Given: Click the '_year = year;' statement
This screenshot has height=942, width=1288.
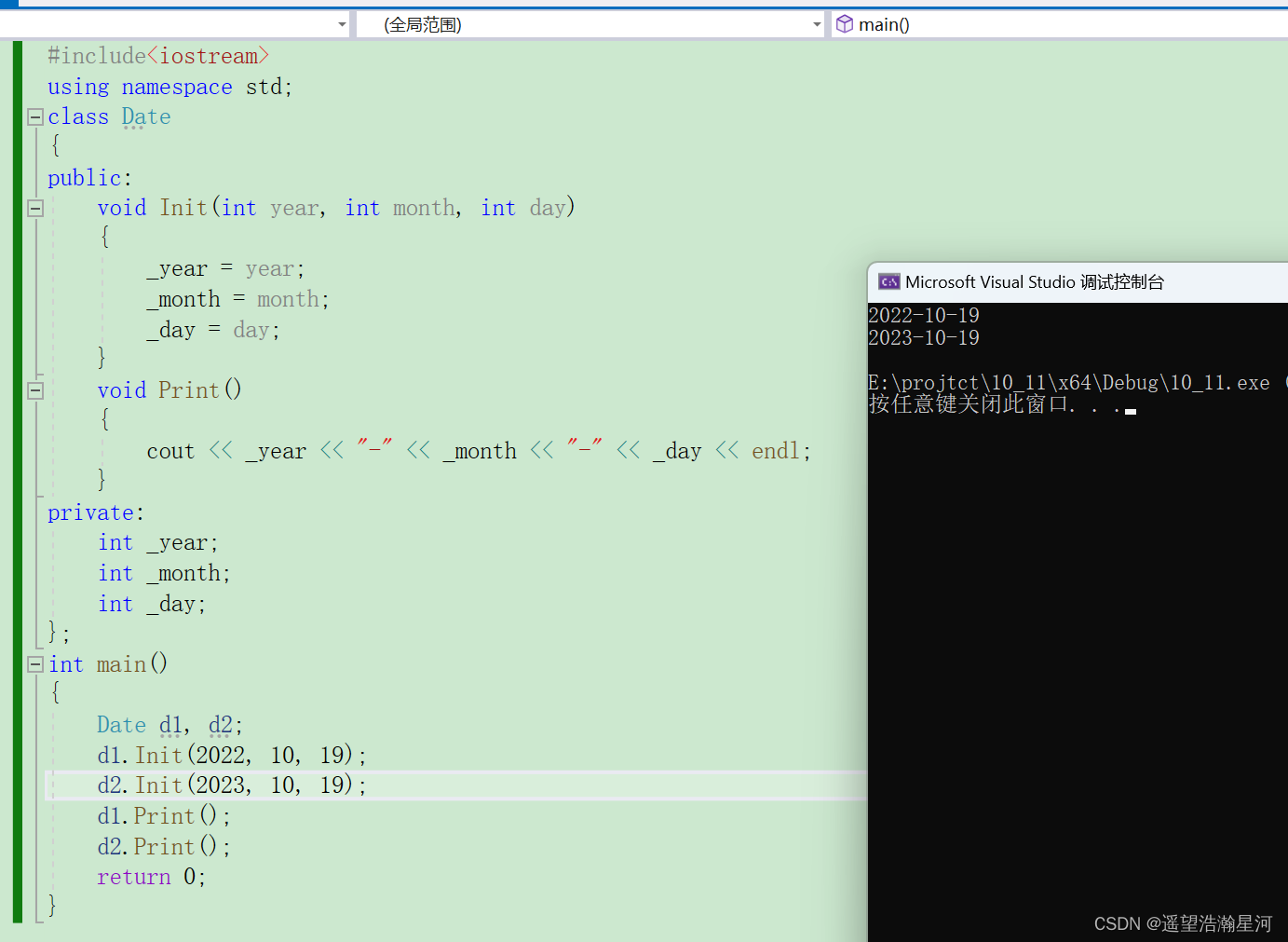Looking at the screenshot, I should (x=225, y=269).
